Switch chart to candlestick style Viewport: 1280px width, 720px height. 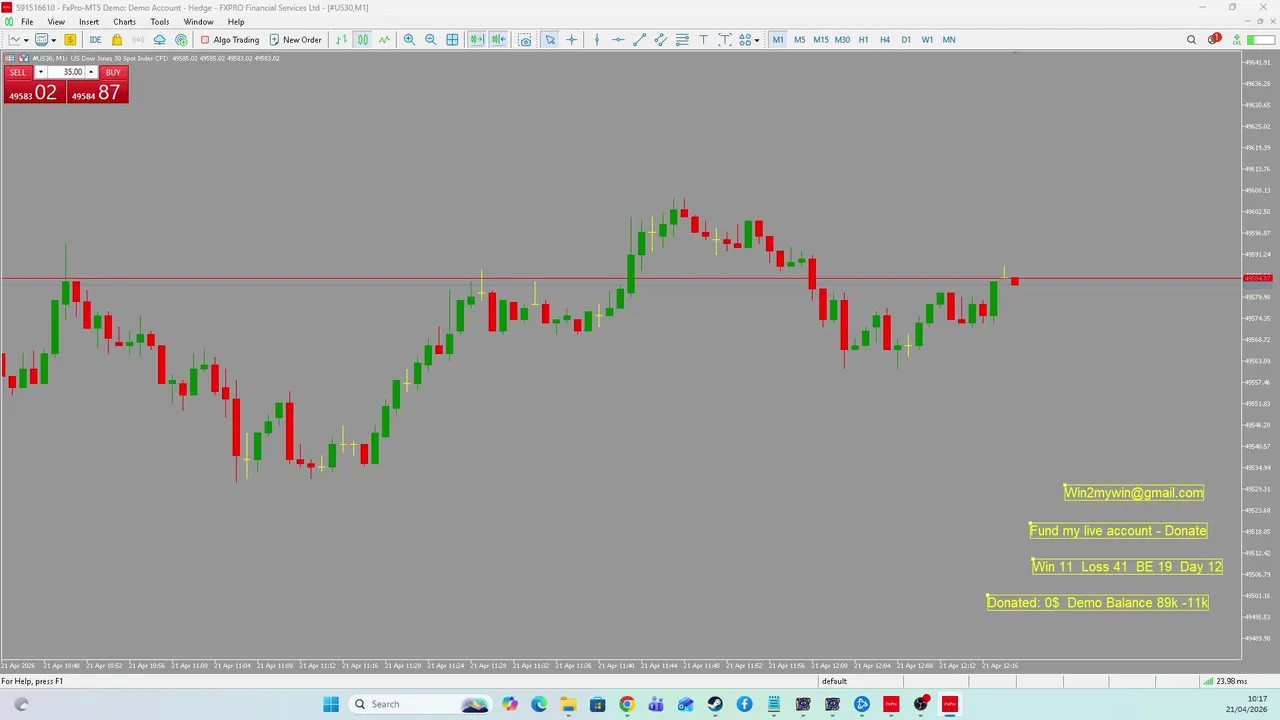coord(362,40)
